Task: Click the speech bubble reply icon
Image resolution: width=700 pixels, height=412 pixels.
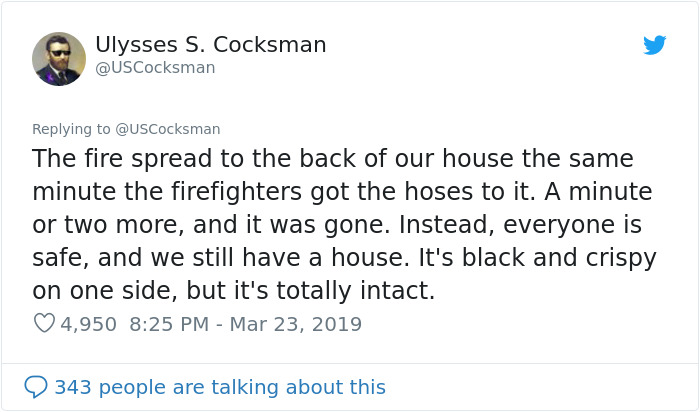Action: 37,386
